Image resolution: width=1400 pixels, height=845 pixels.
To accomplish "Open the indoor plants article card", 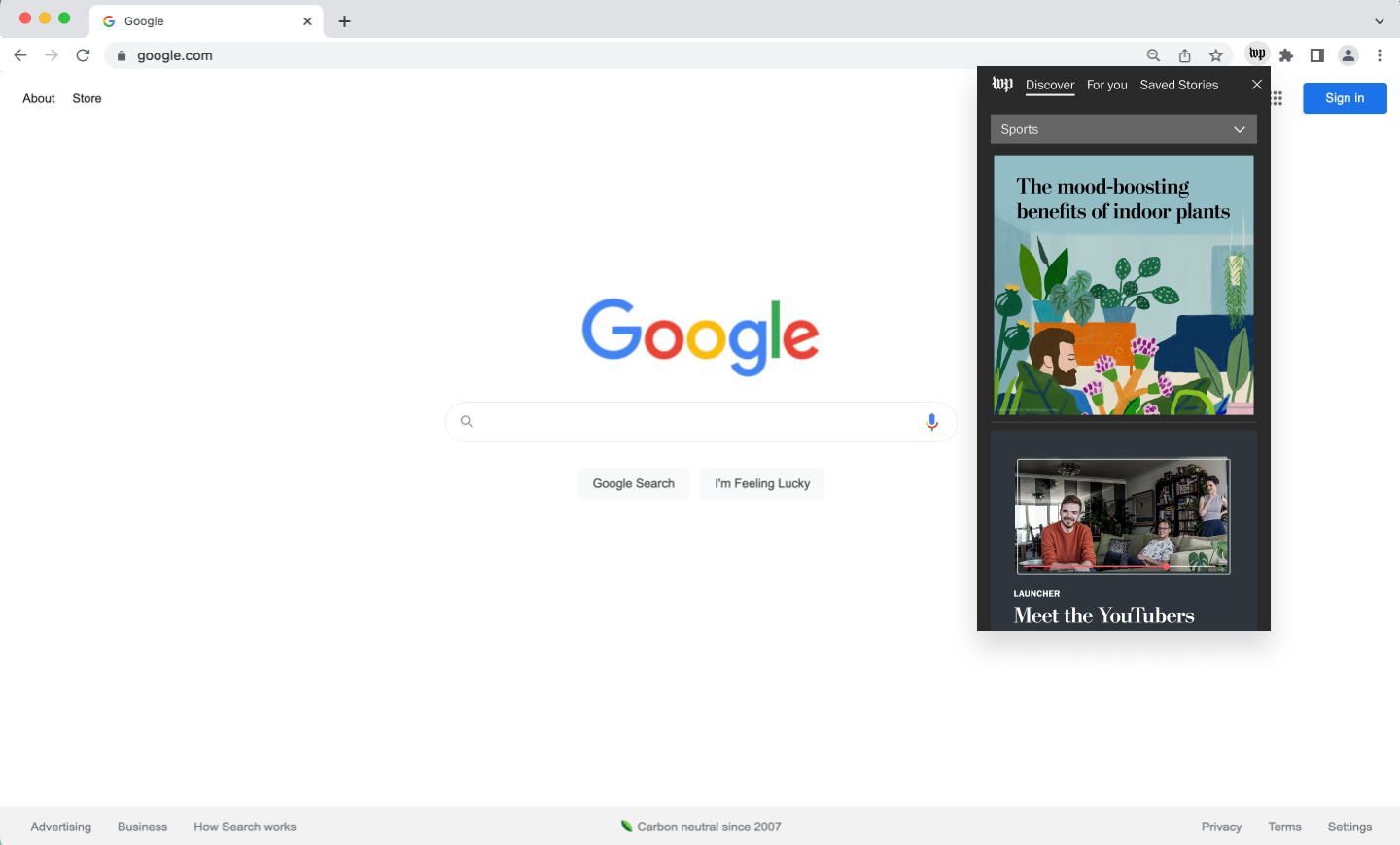I will pyautogui.click(x=1124, y=286).
